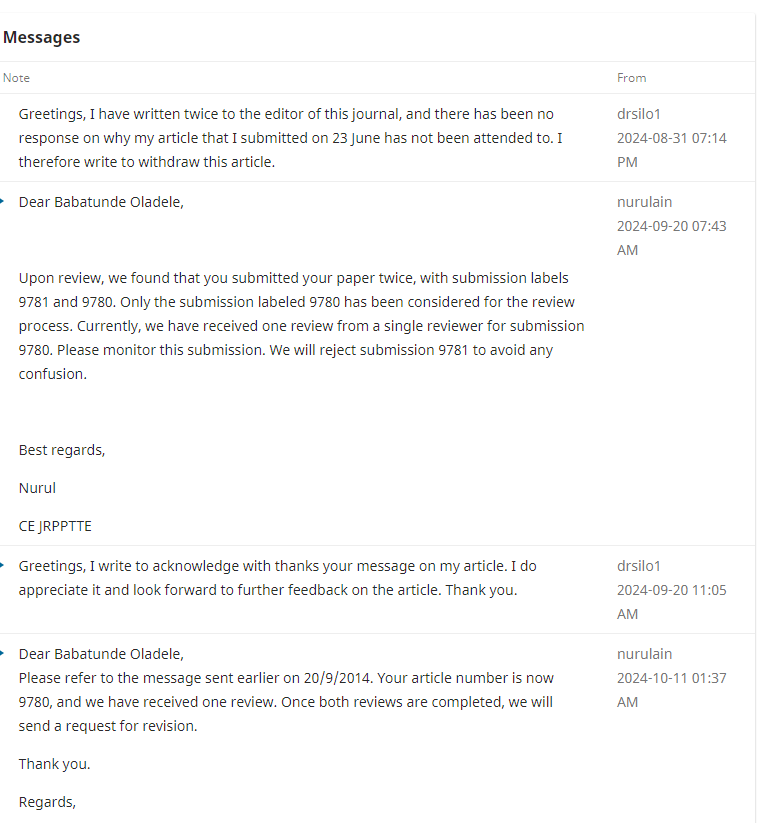757x823 pixels.
Task: Select nurulain sender of September 20 message
Action: click(x=644, y=202)
